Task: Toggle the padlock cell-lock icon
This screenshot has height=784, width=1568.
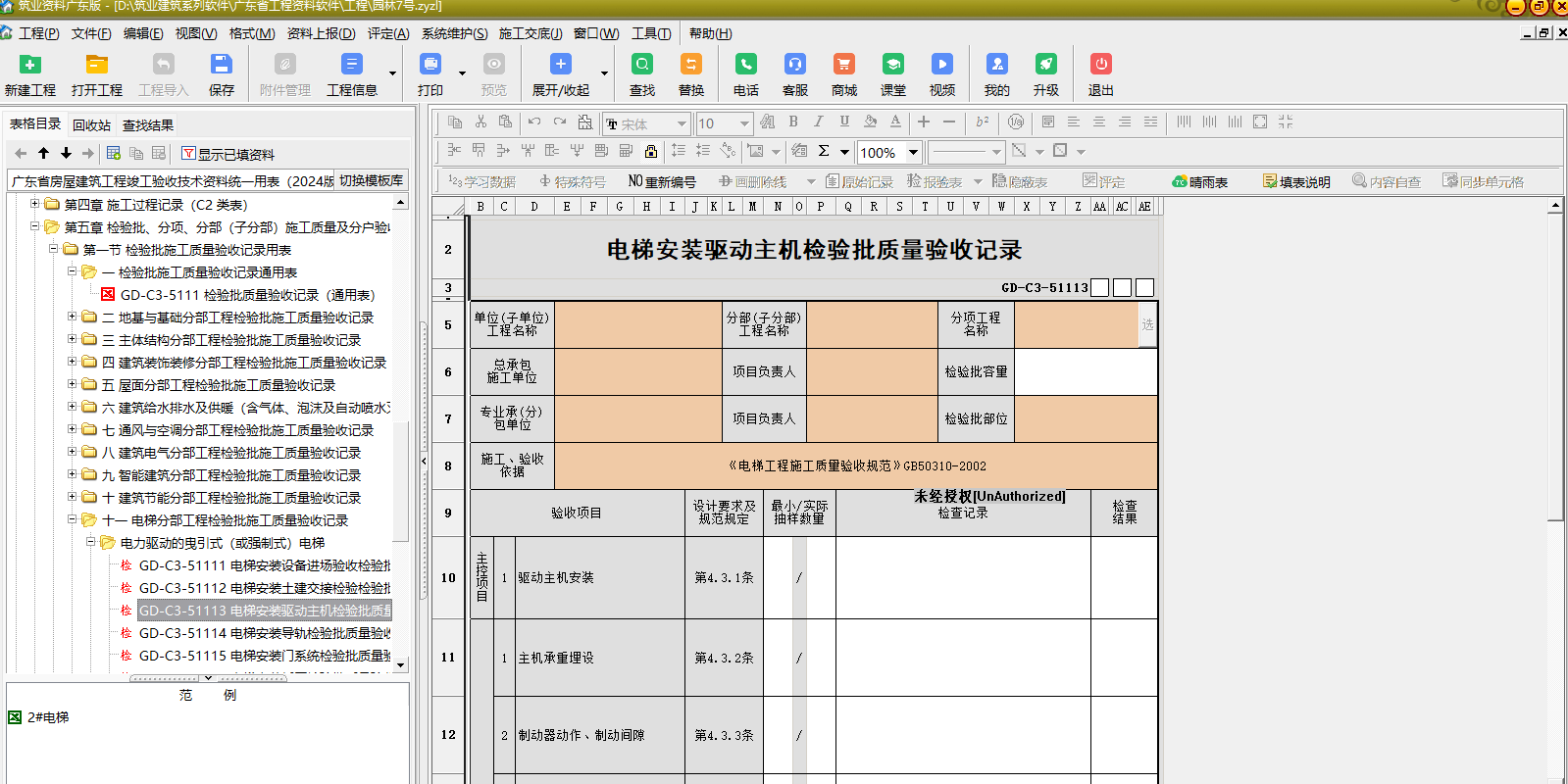Action: [651, 151]
